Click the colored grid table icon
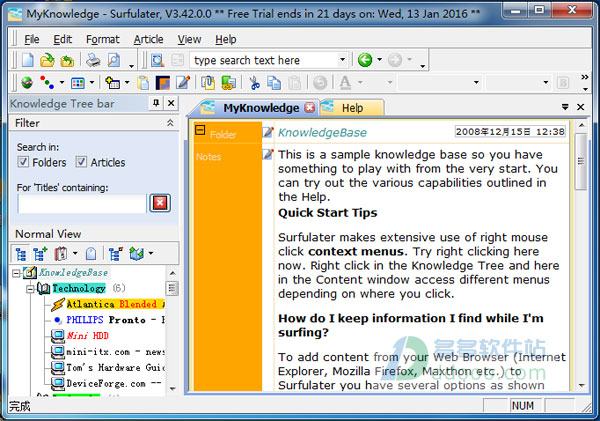Screen dimensions: 600x421 click(78, 83)
